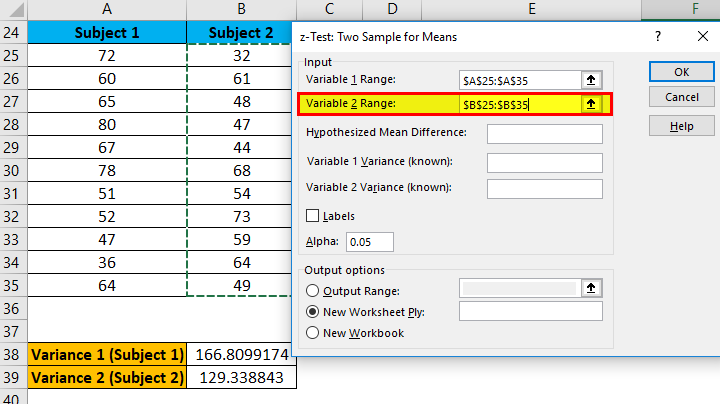This screenshot has height=404, width=720.
Task: Click the New Worksheet Ply name field
Action: (x=531, y=311)
